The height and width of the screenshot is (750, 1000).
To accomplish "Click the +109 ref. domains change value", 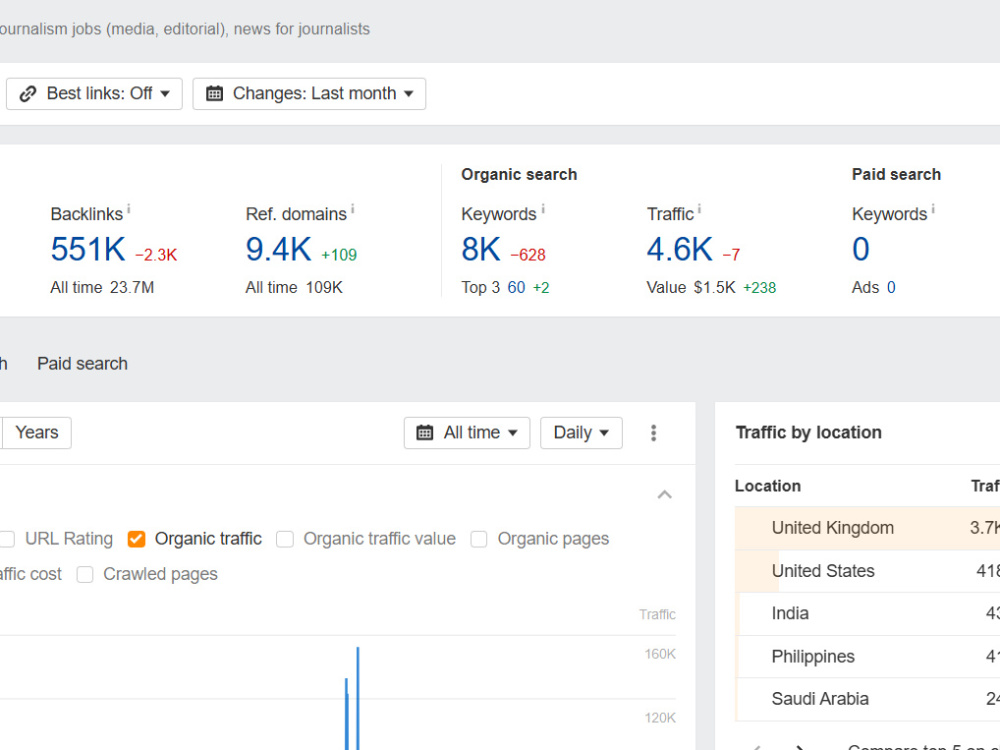I will coord(339,255).
